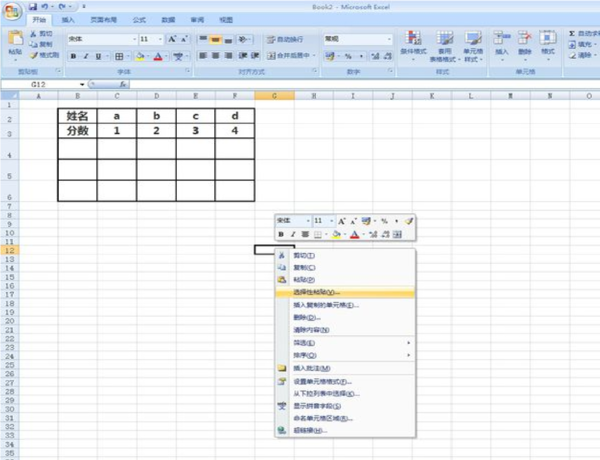Toggle Underline in the ribbon font group

click(x=99, y=56)
